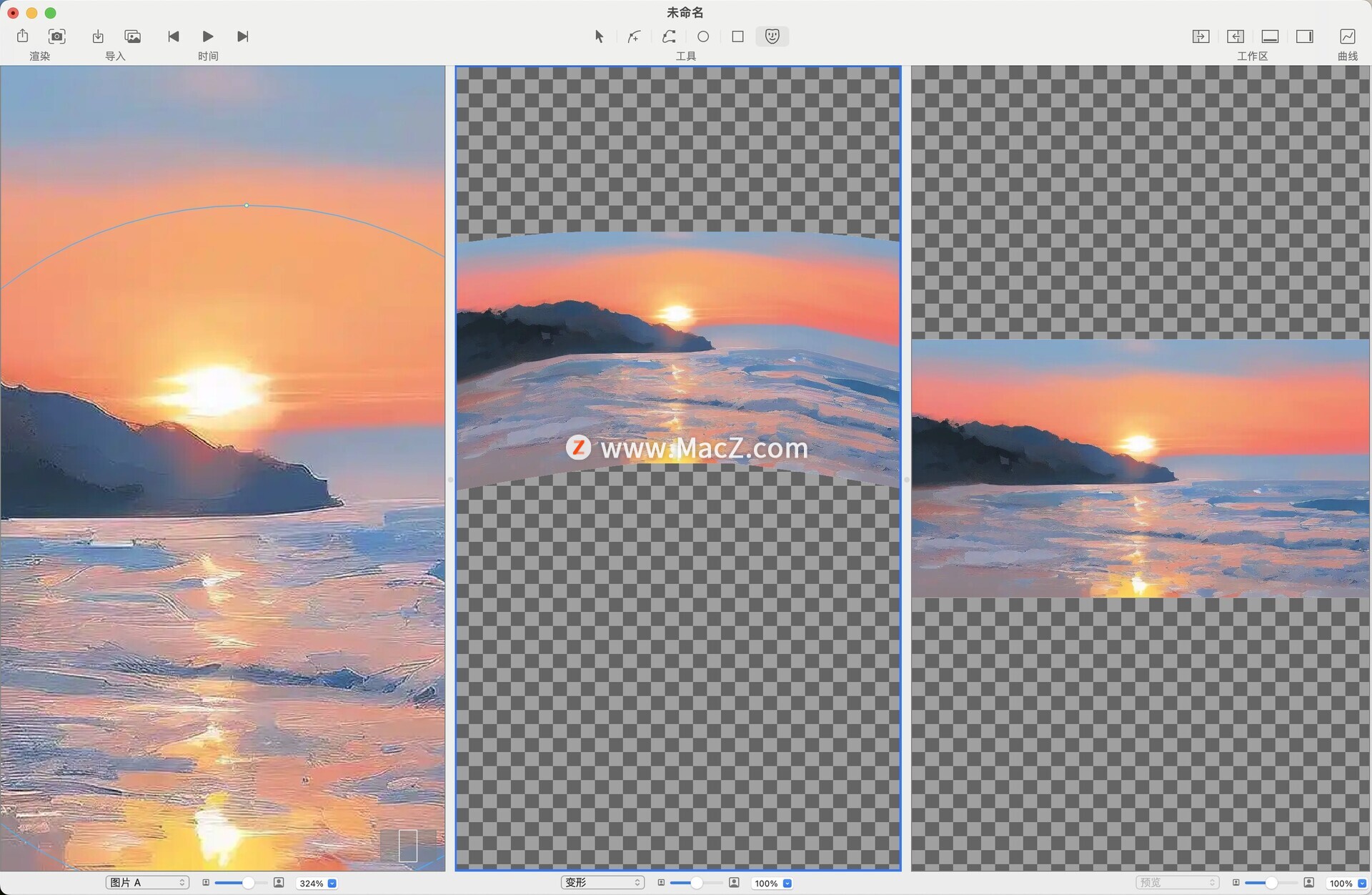Click the 工具 toolbar label
Image resolution: width=1372 pixels, height=895 pixels.
click(x=686, y=56)
